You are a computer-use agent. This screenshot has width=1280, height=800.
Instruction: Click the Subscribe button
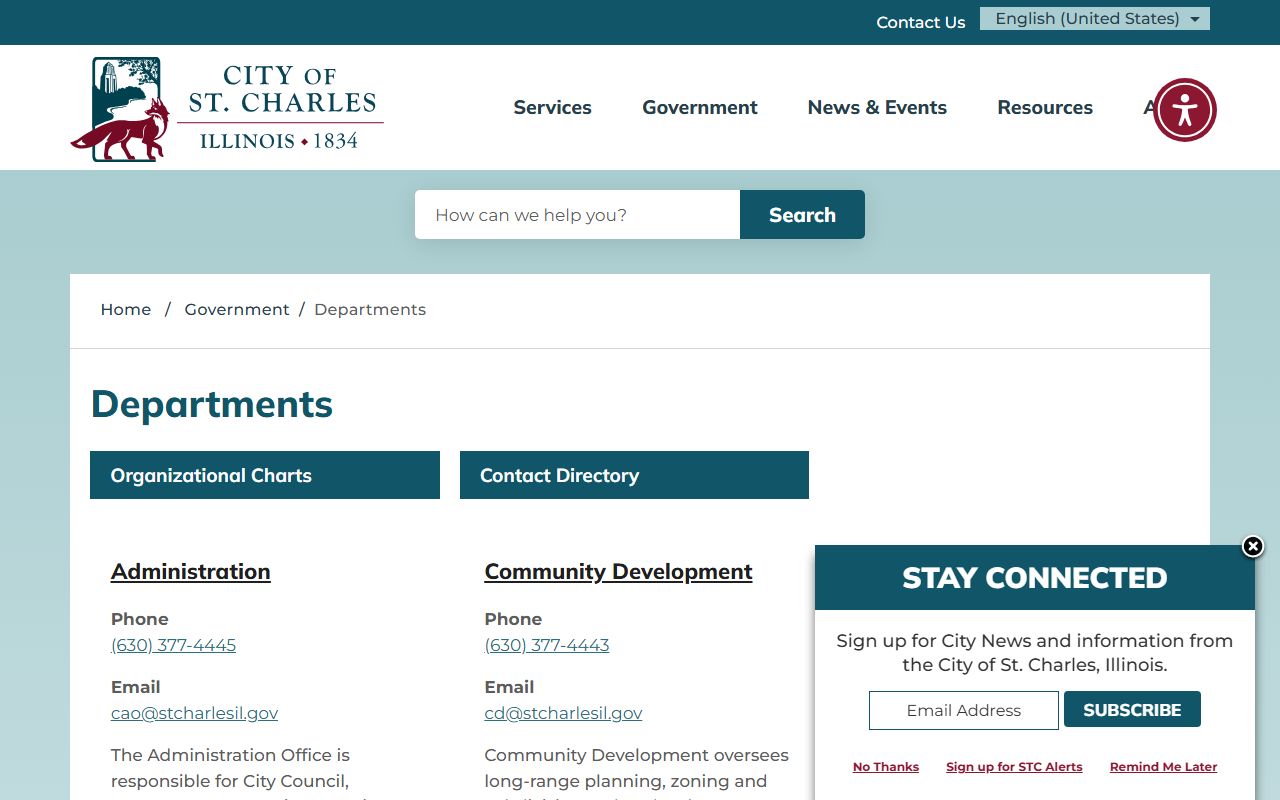click(x=1132, y=710)
